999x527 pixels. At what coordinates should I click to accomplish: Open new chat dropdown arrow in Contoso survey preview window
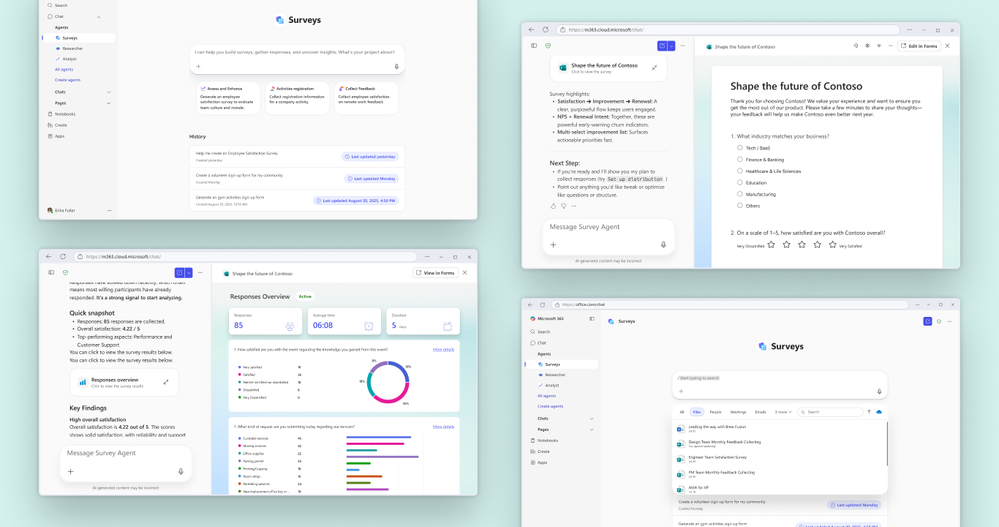click(x=672, y=46)
